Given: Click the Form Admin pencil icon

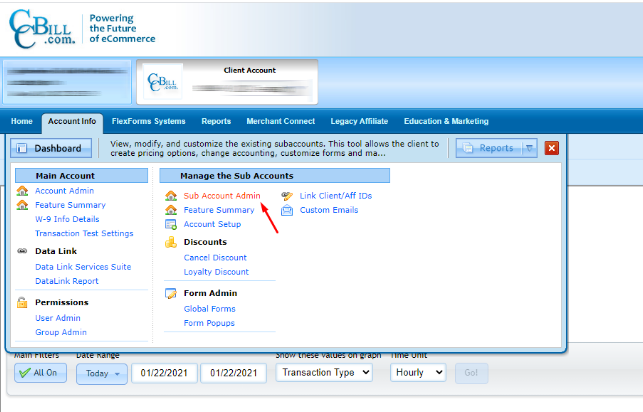Looking at the screenshot, I should 171,293.
